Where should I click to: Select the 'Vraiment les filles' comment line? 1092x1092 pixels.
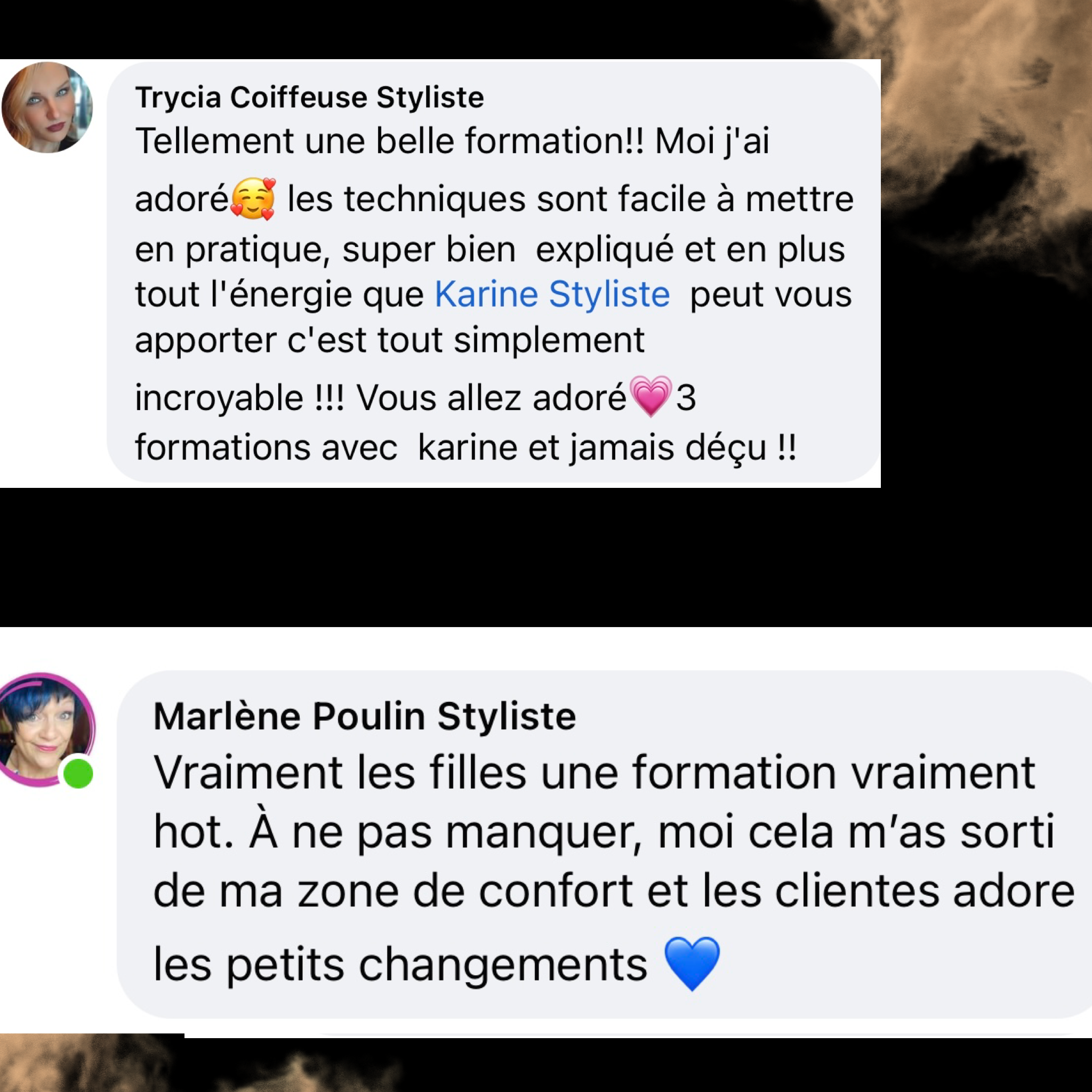pyautogui.click(x=594, y=772)
